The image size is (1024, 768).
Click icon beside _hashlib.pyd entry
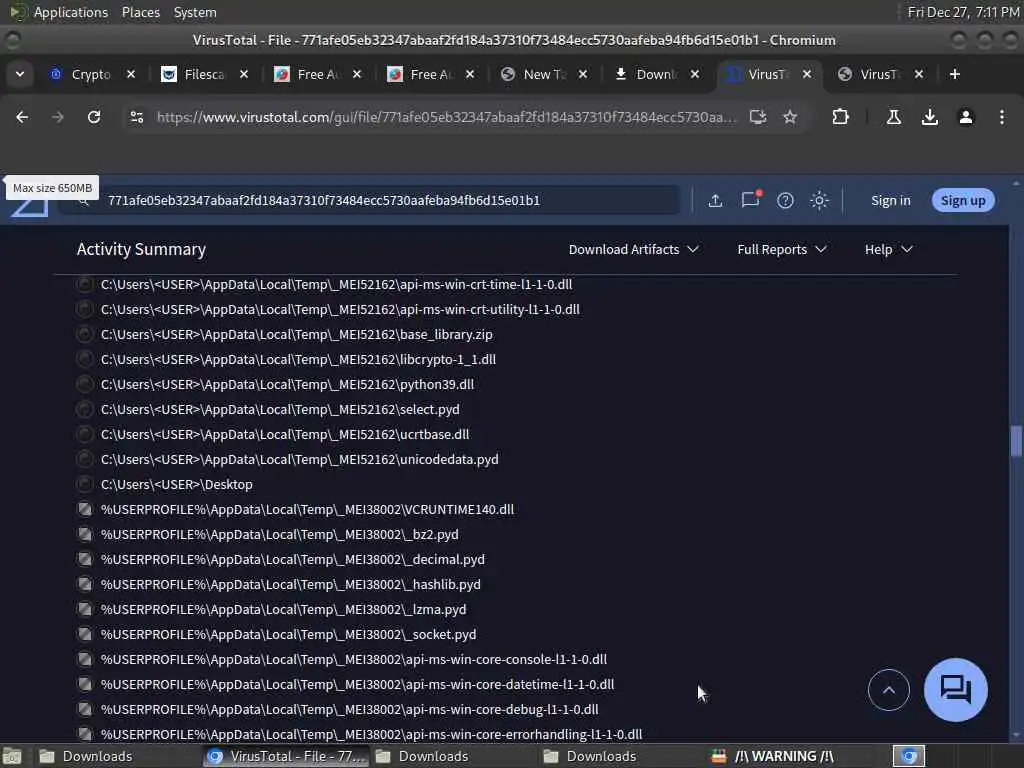pos(84,584)
